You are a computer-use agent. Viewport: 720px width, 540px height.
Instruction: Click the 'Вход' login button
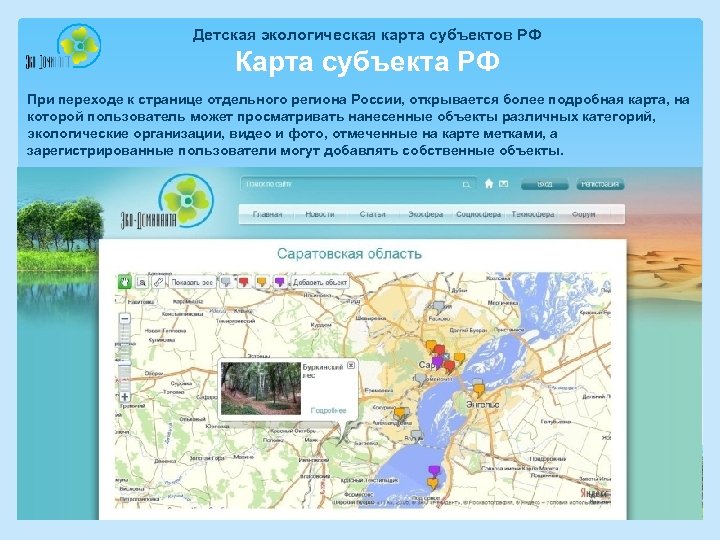[x=545, y=184]
